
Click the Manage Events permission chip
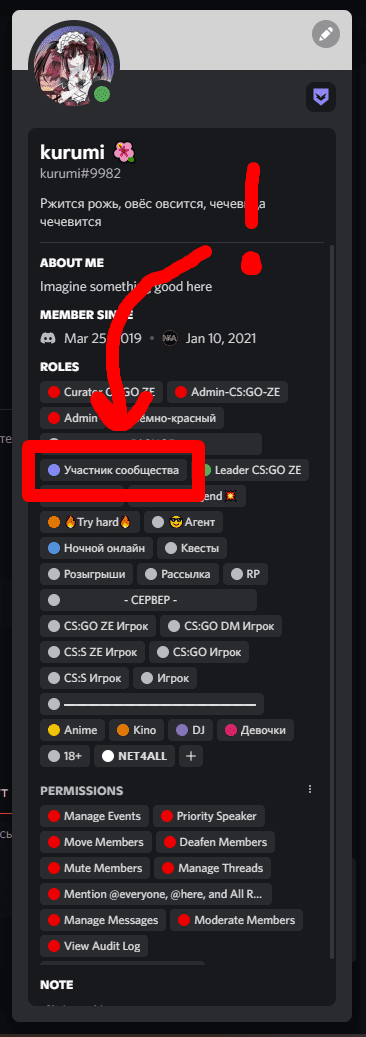(x=94, y=816)
